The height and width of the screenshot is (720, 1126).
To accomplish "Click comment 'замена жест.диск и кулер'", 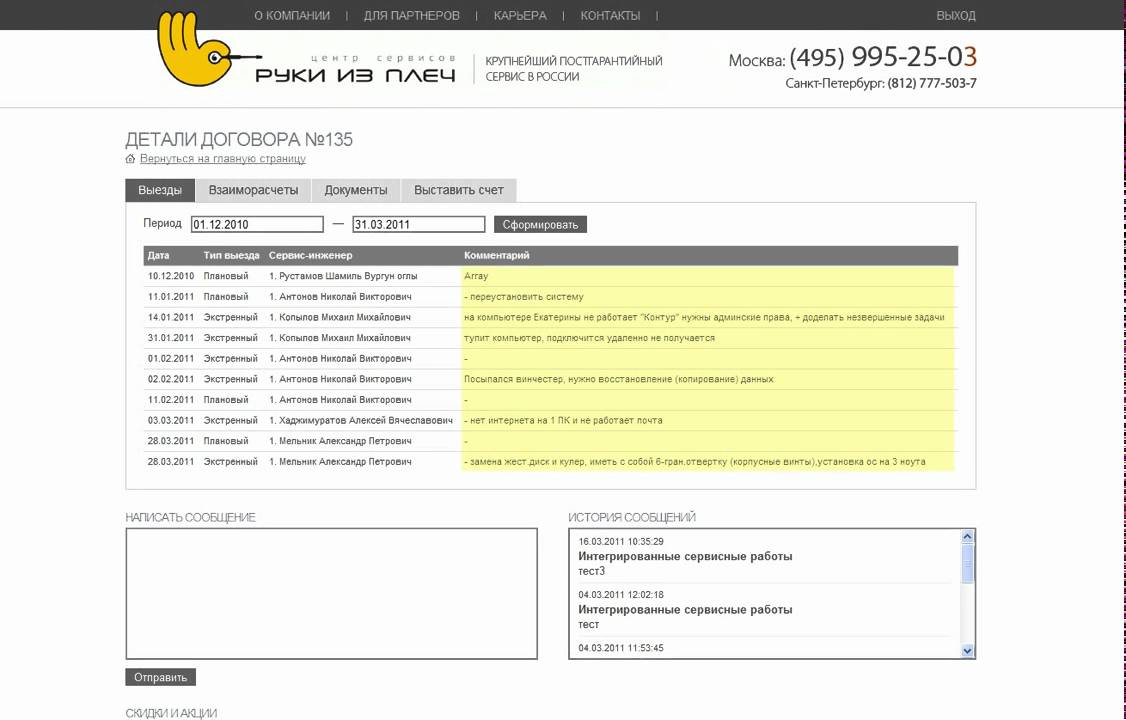I will click(x=694, y=462).
